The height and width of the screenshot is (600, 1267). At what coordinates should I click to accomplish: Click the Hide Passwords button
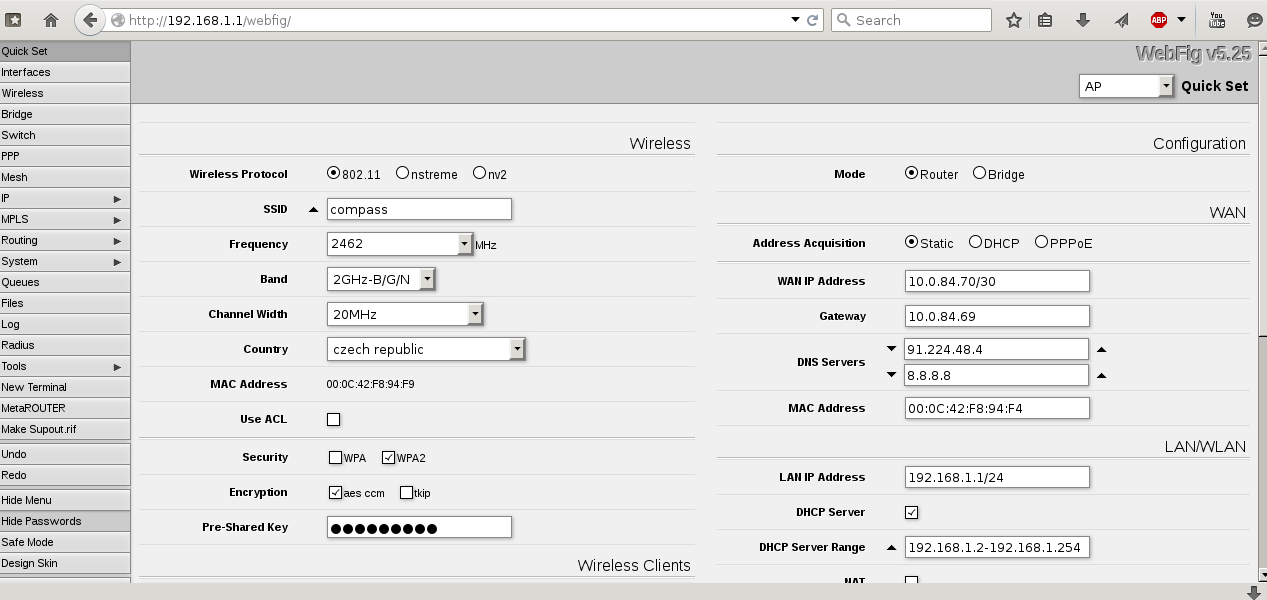(x=41, y=521)
